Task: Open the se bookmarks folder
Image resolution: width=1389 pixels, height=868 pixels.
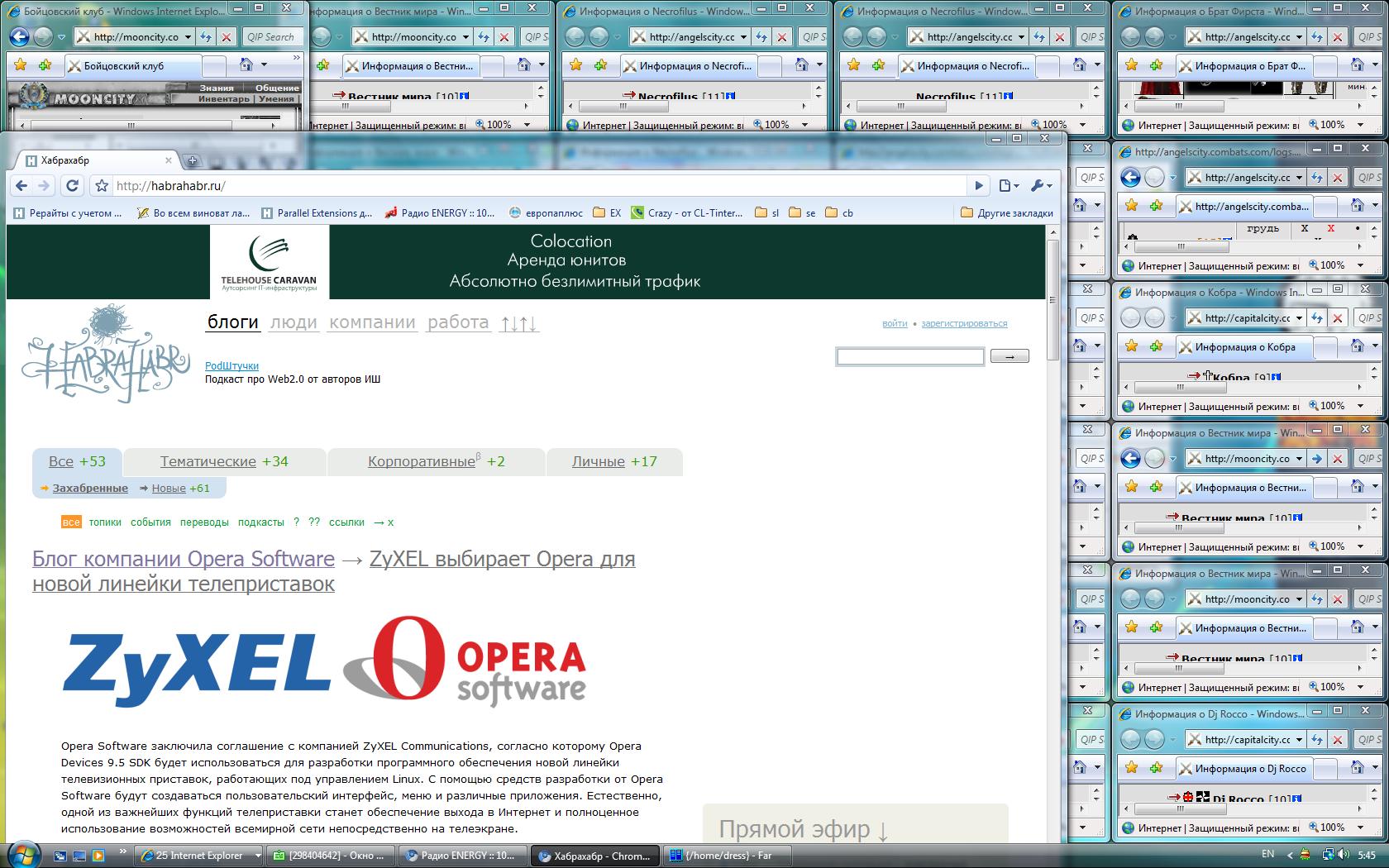Action: [803, 213]
